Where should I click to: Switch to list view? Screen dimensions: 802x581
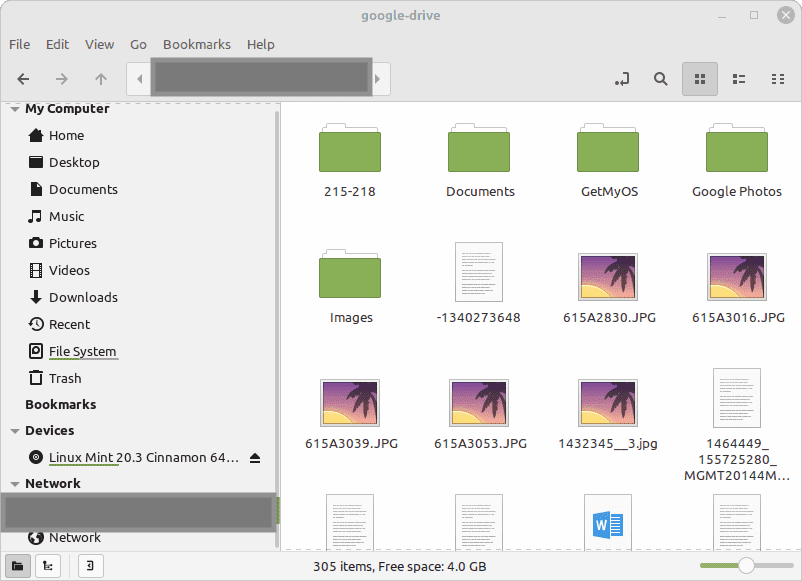[739, 79]
